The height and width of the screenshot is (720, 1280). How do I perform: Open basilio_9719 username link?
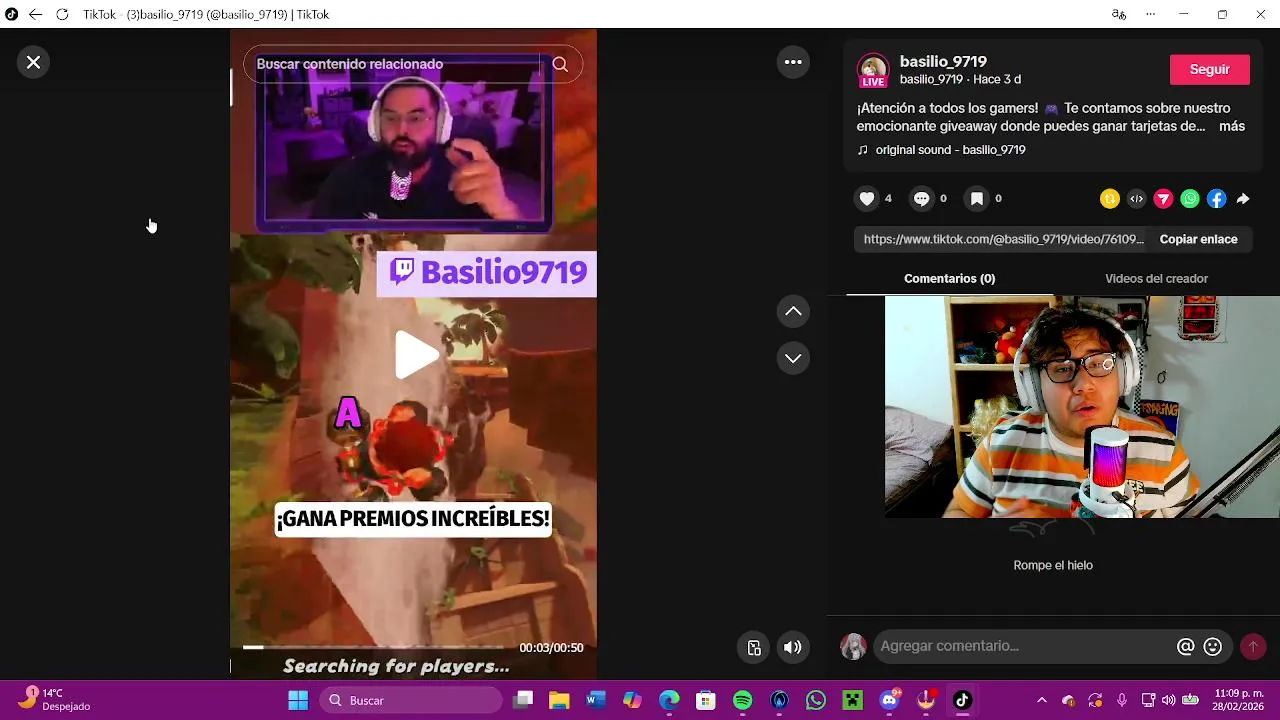(x=943, y=62)
